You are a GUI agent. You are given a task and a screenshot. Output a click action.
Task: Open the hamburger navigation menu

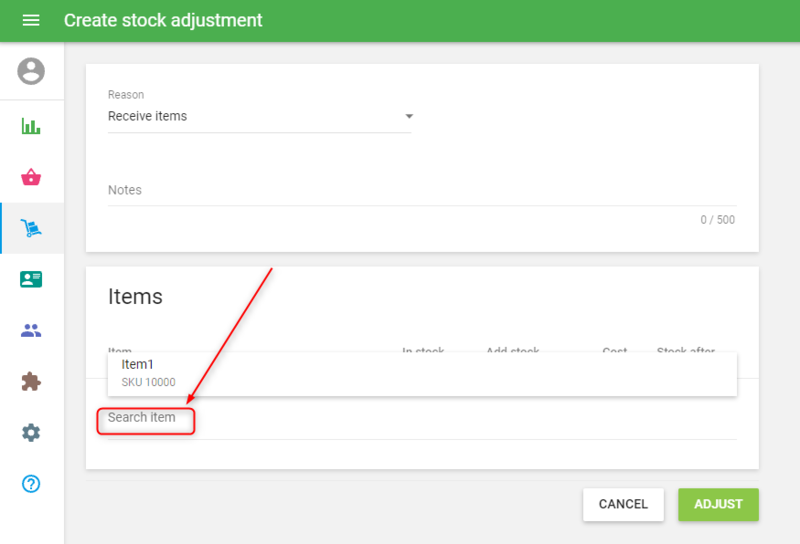[x=31, y=20]
